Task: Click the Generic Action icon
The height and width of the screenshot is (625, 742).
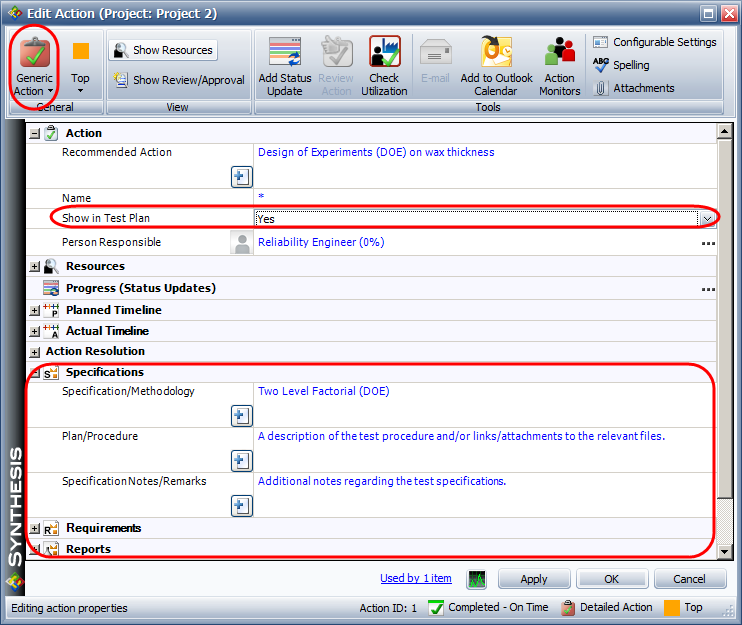Action: (x=34, y=54)
